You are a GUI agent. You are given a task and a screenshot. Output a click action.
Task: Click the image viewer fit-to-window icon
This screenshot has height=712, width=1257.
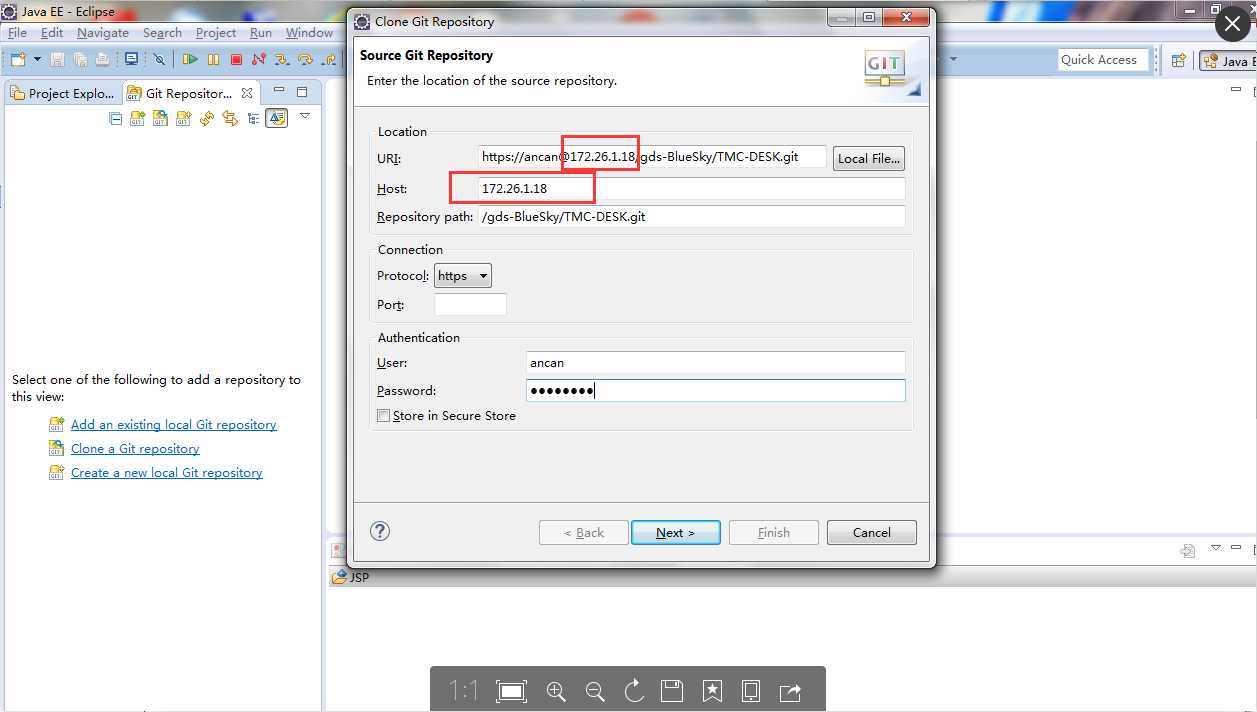(512, 691)
